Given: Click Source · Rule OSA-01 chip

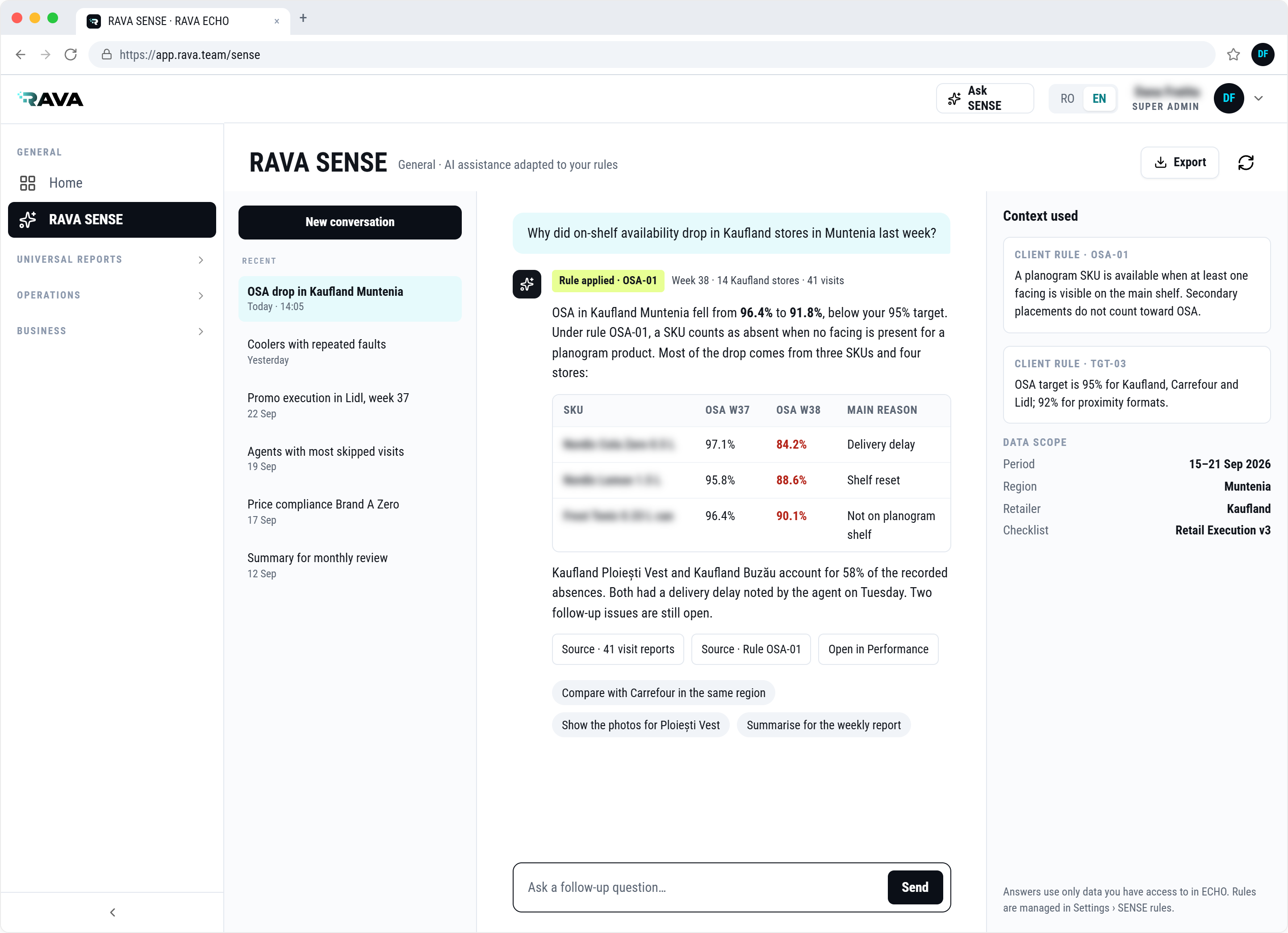Looking at the screenshot, I should coord(751,649).
